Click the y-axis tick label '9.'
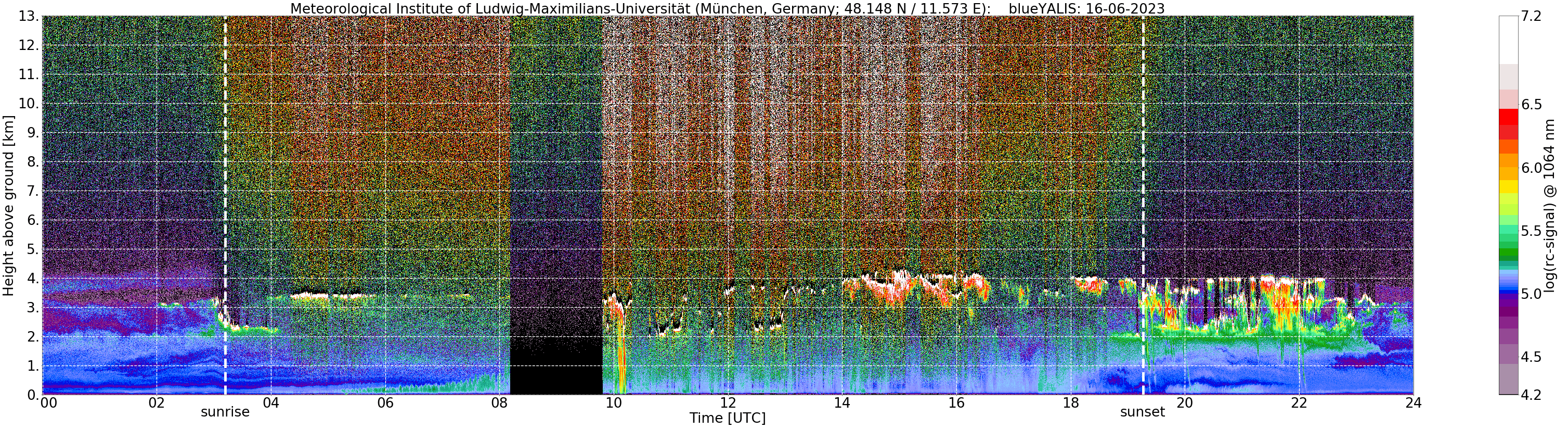The height and width of the screenshot is (429, 1568). coord(32,133)
